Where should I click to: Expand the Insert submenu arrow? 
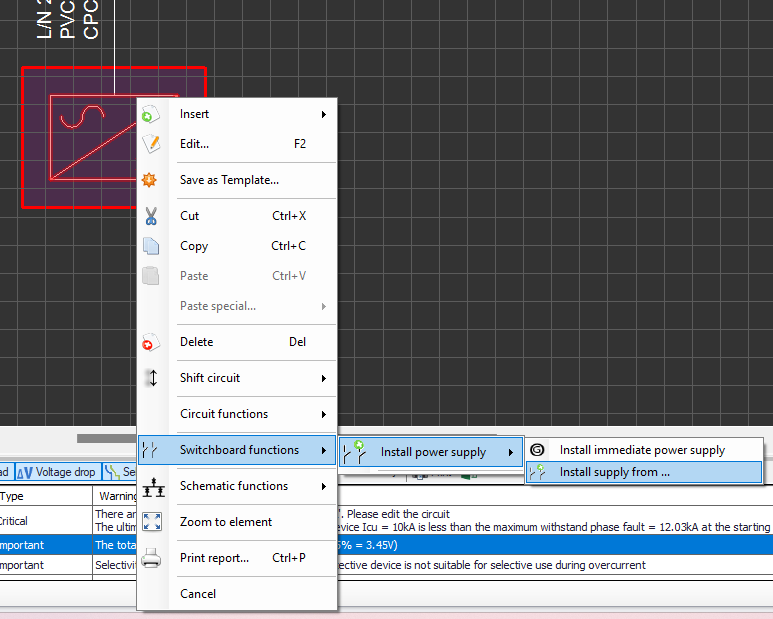point(324,115)
